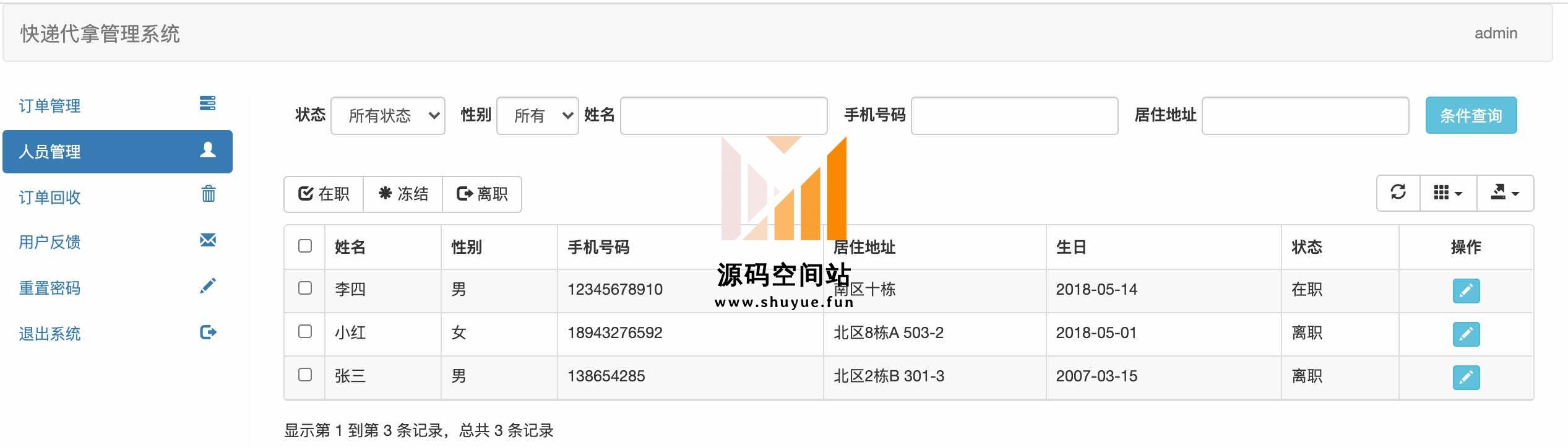The image size is (1568, 447).
Task: Click the envelope icon beside 用户反馈
Action: tap(208, 240)
